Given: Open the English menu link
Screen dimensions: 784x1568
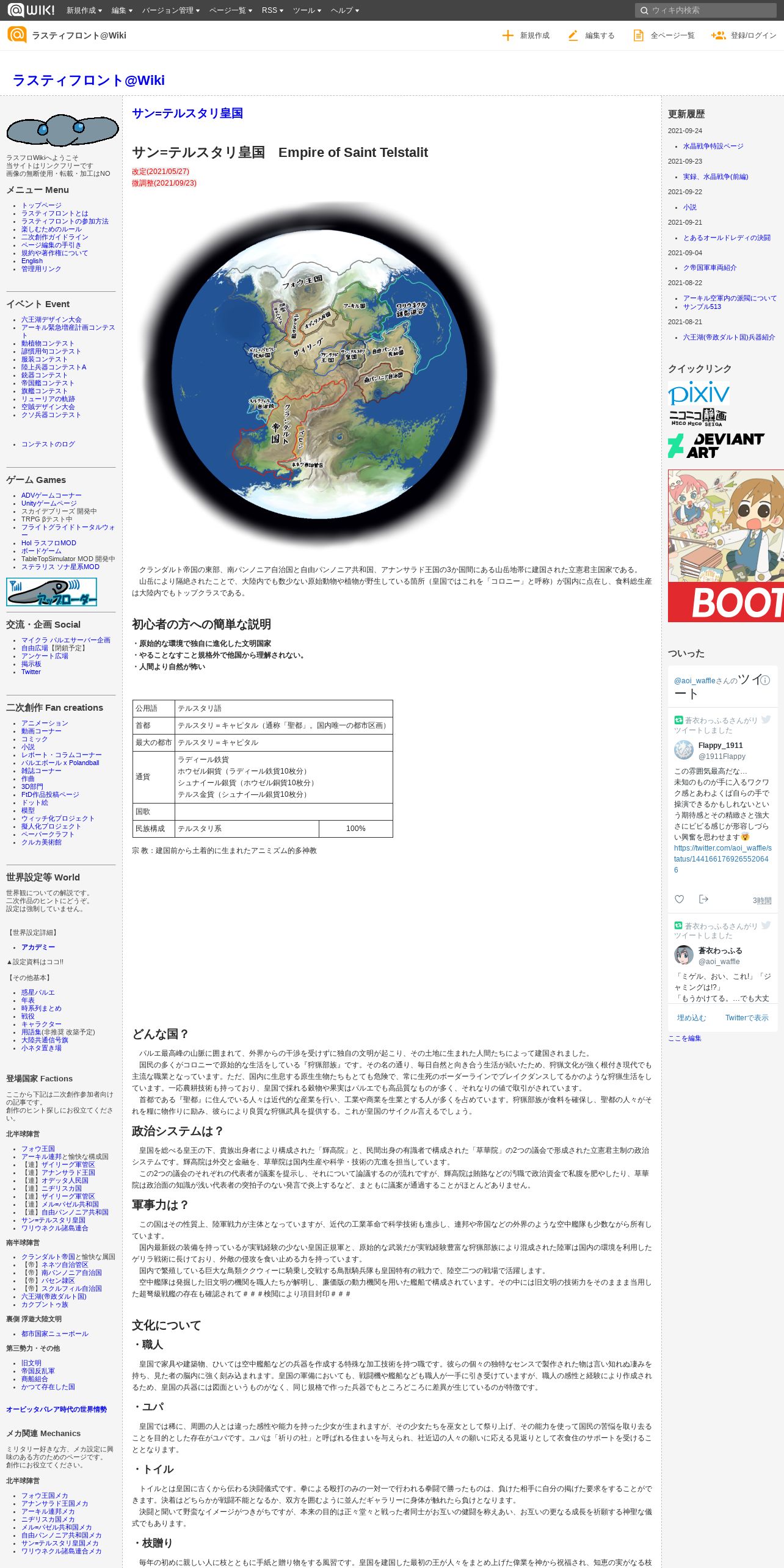Looking at the screenshot, I should click(x=32, y=261).
